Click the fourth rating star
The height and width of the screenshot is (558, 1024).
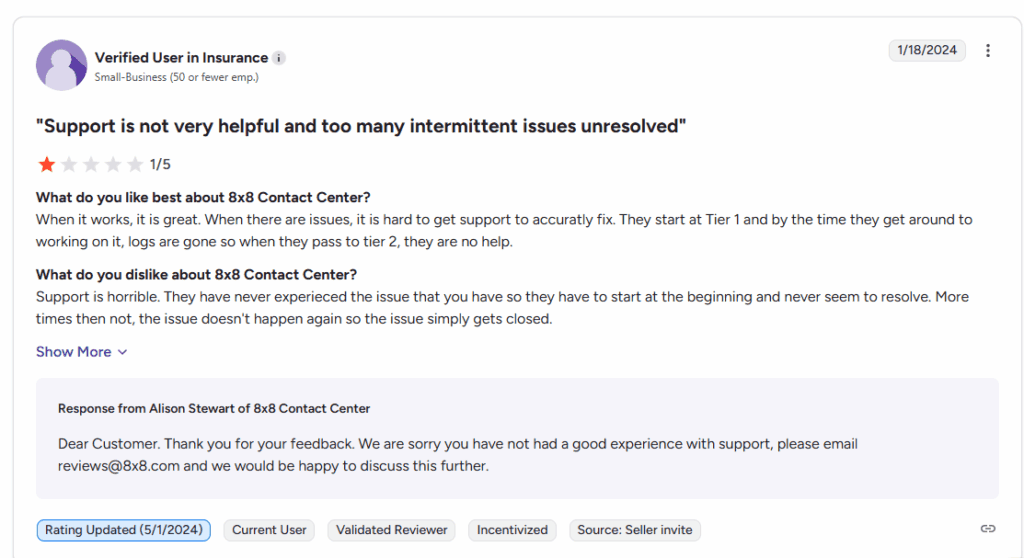(x=113, y=164)
